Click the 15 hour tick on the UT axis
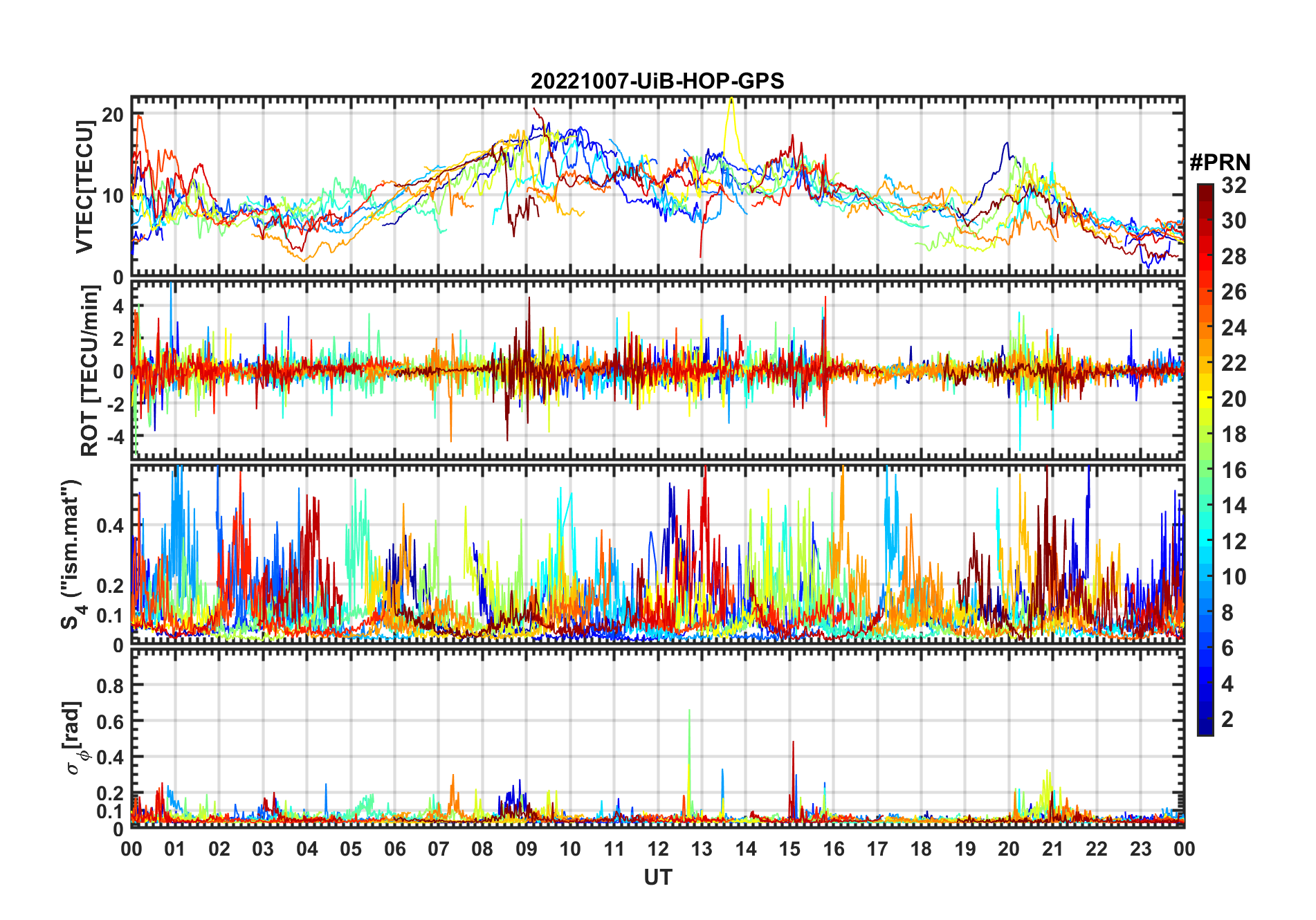Image resolution: width=1316 pixels, height=920 pixels. [789, 849]
